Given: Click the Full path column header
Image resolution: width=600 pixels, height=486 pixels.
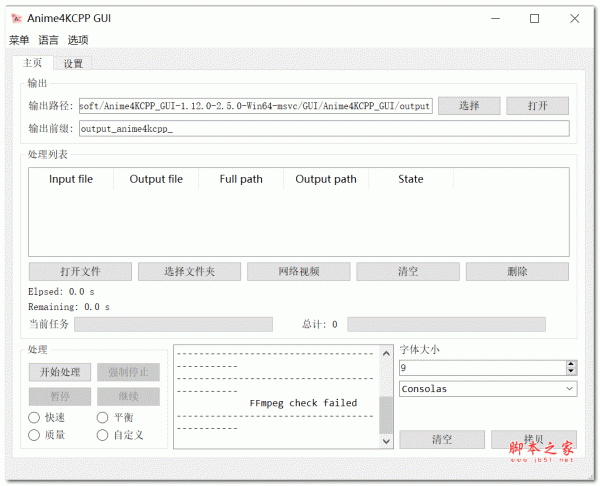Looking at the screenshot, I should 241,179.
